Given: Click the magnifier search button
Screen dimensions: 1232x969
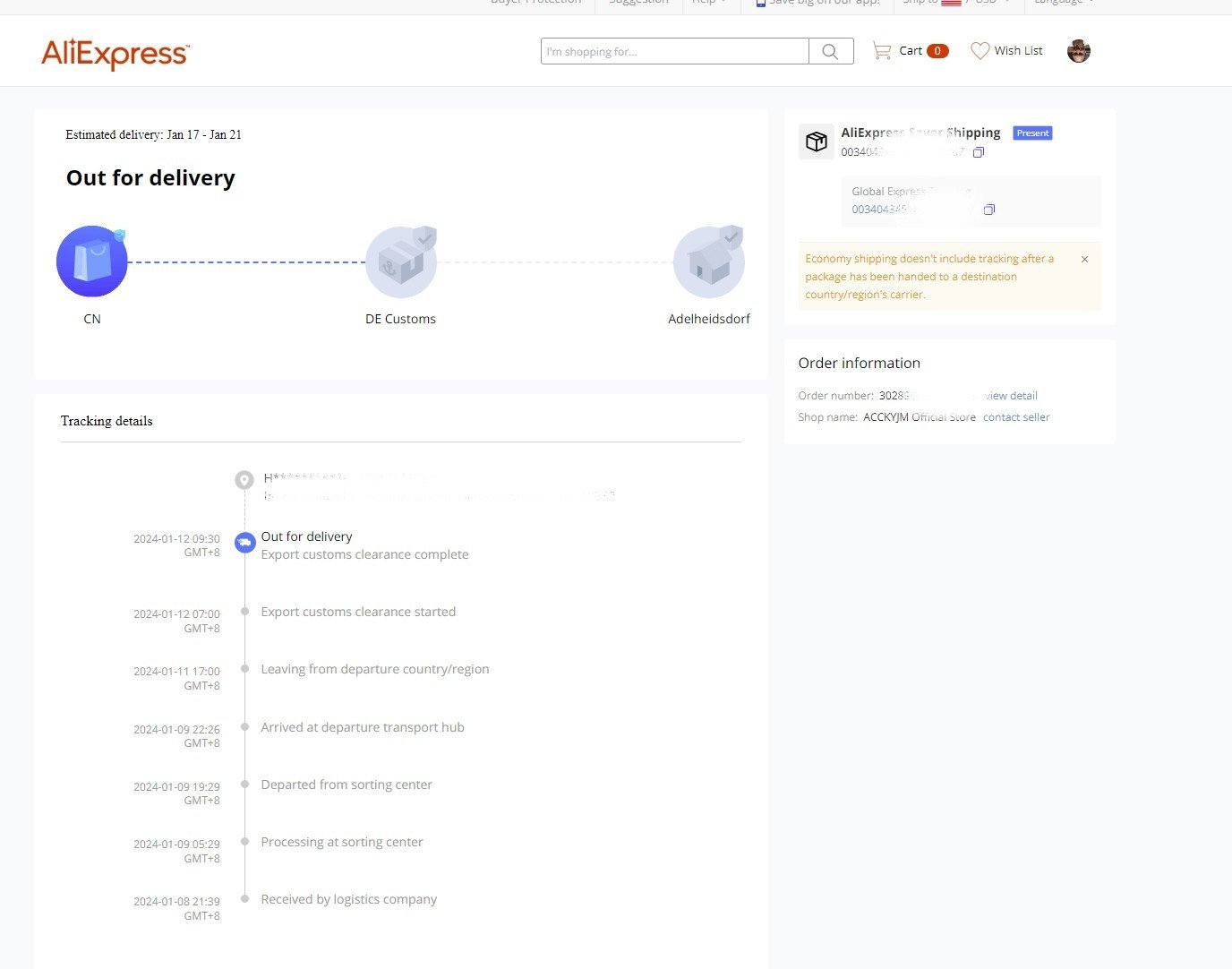Looking at the screenshot, I should click(x=831, y=51).
